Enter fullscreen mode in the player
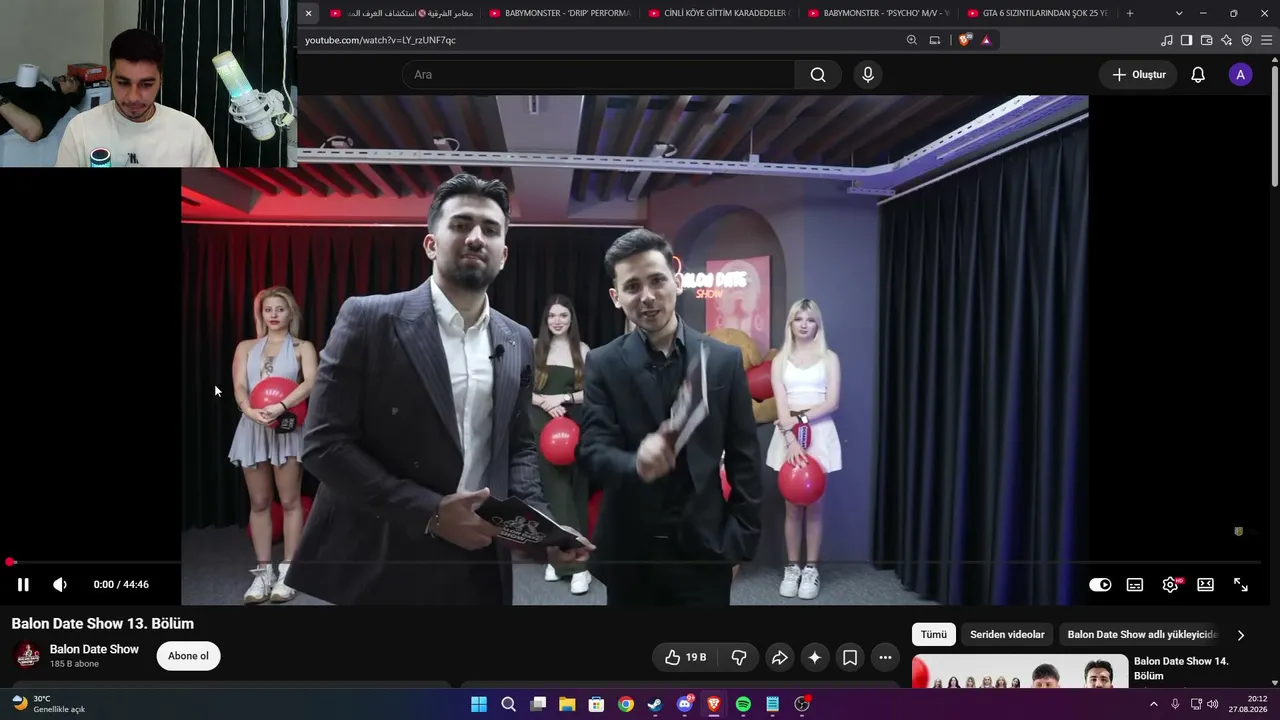The width and height of the screenshot is (1280, 720). (1241, 585)
